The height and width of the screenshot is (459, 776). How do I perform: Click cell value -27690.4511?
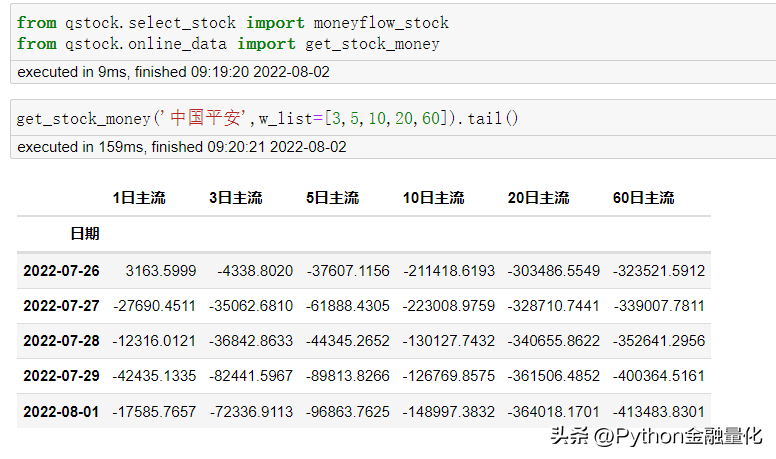click(x=154, y=306)
